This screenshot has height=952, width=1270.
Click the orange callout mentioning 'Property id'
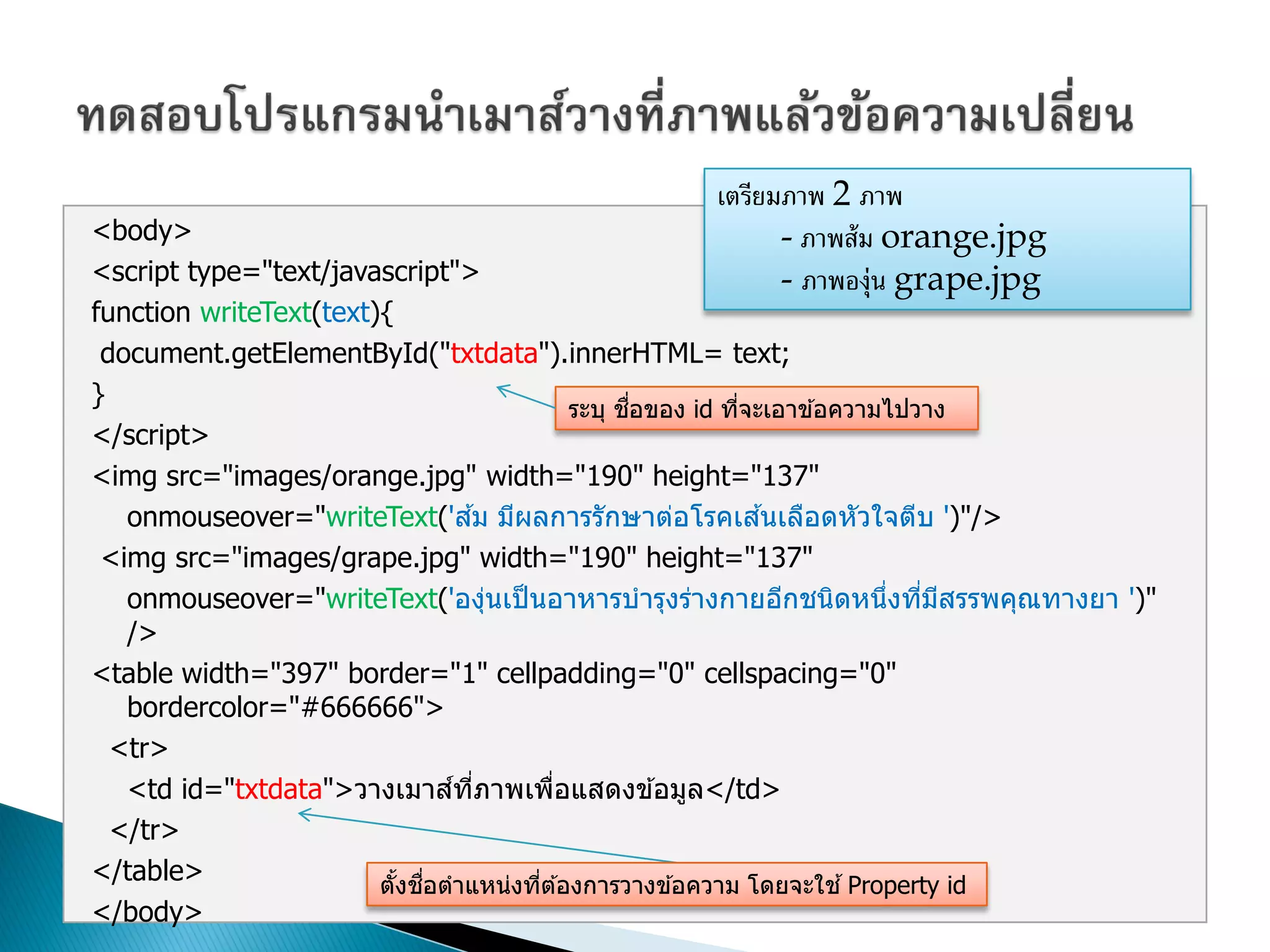(677, 884)
